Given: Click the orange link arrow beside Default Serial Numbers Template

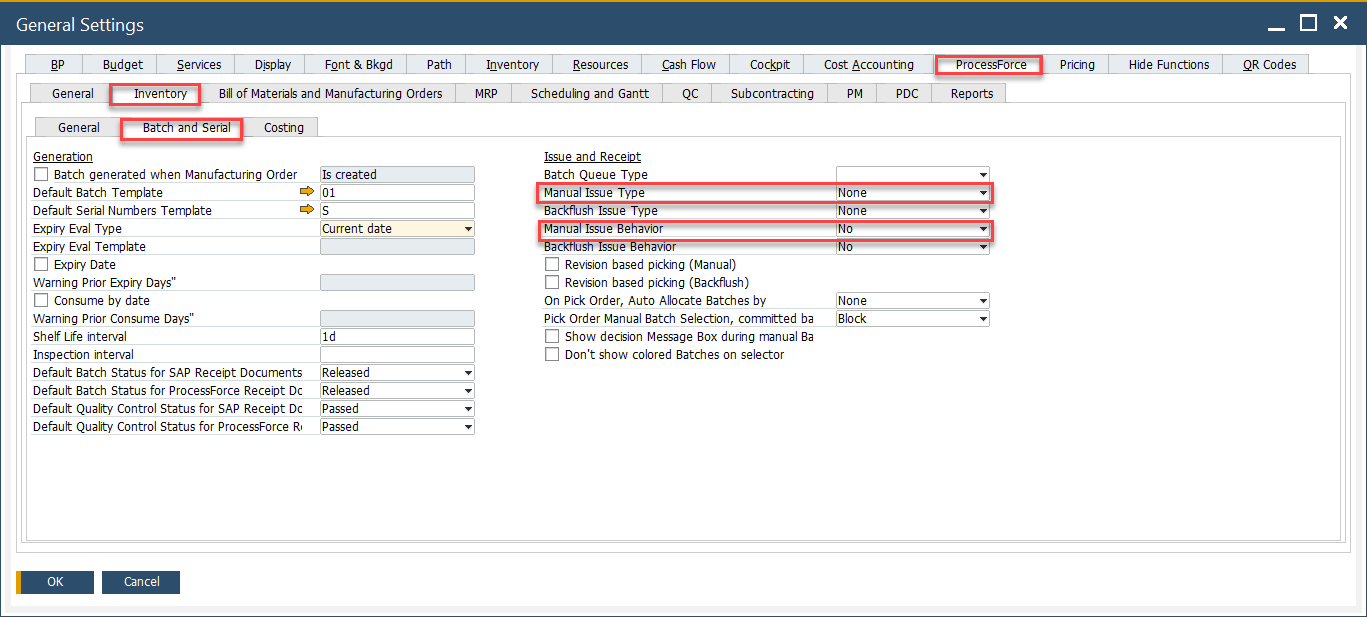Looking at the screenshot, I should (x=308, y=210).
